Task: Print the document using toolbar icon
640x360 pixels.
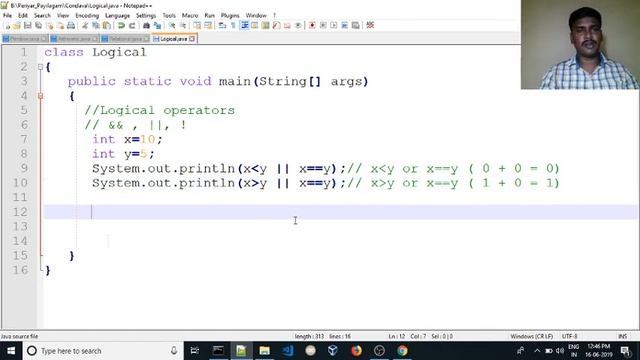Action: (x=71, y=25)
